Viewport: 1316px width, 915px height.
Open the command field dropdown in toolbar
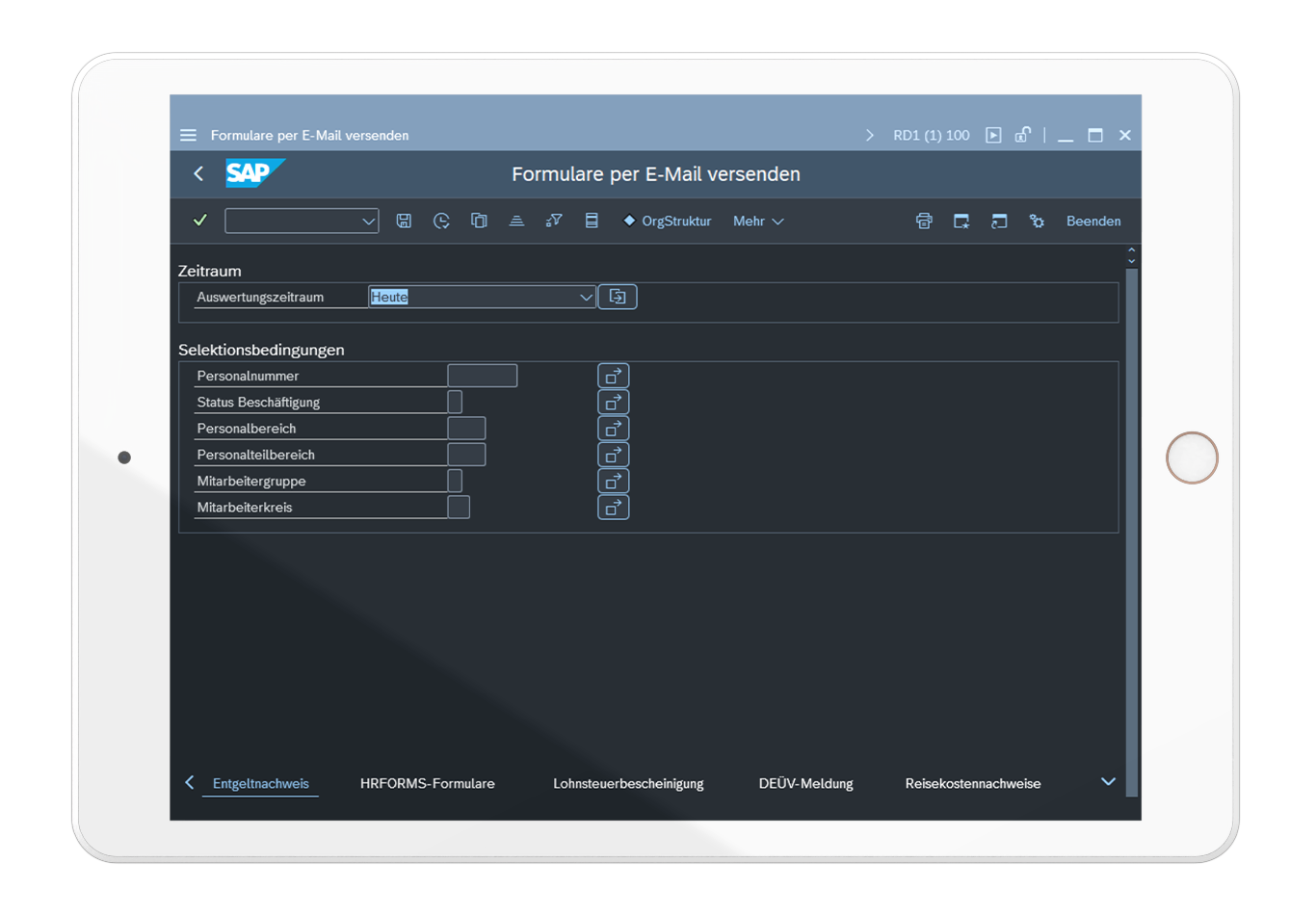pyautogui.click(x=368, y=221)
